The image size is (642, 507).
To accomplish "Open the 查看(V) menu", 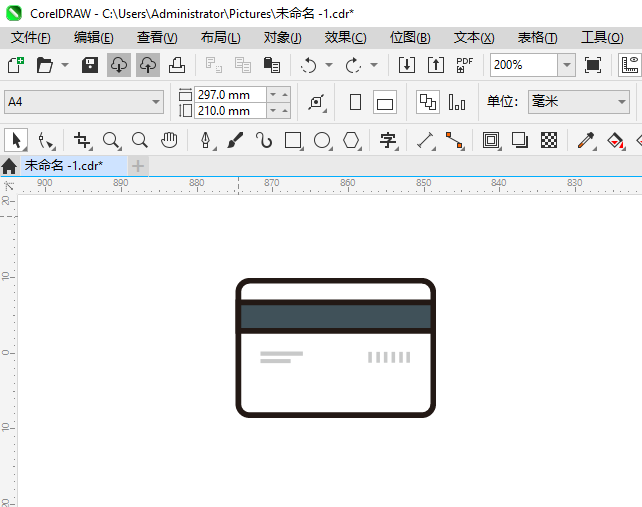I will pos(157,38).
